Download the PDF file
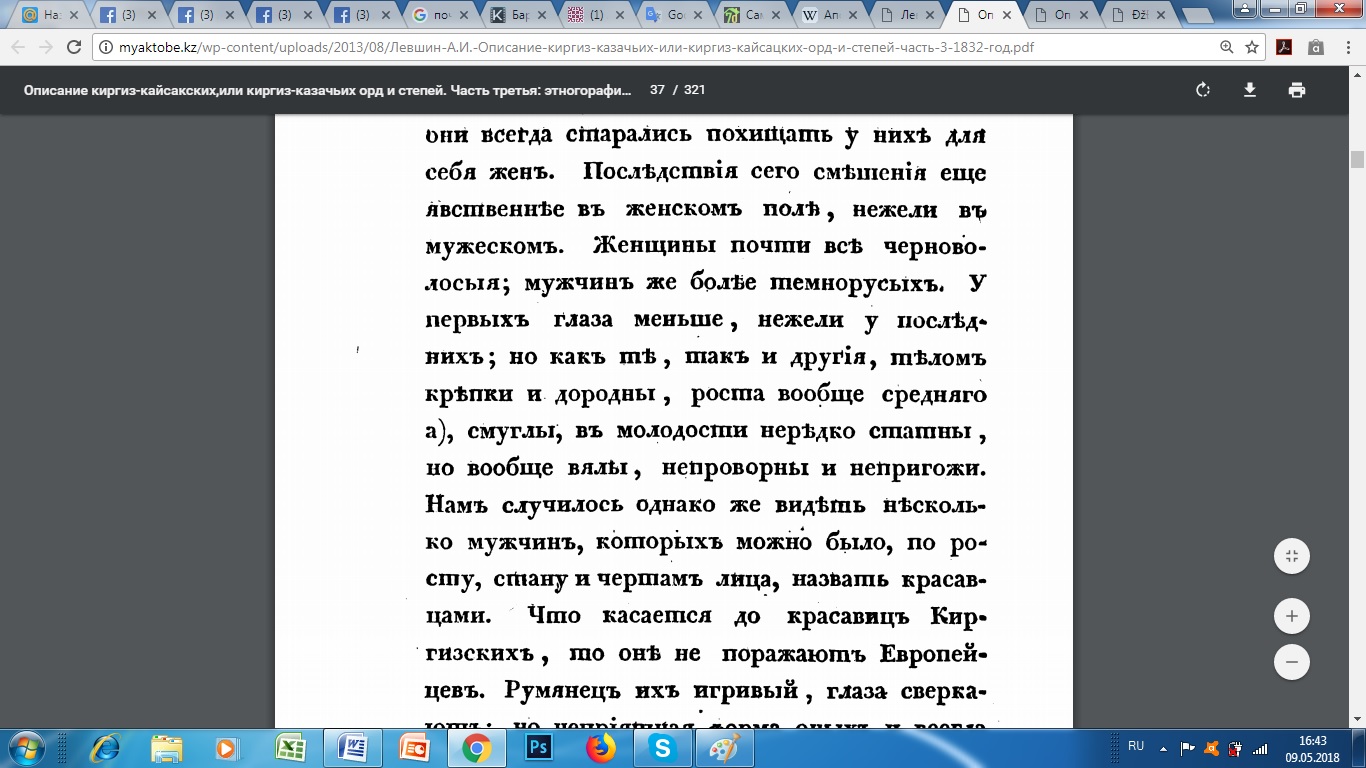This screenshot has height=768, width=1366. point(1249,90)
